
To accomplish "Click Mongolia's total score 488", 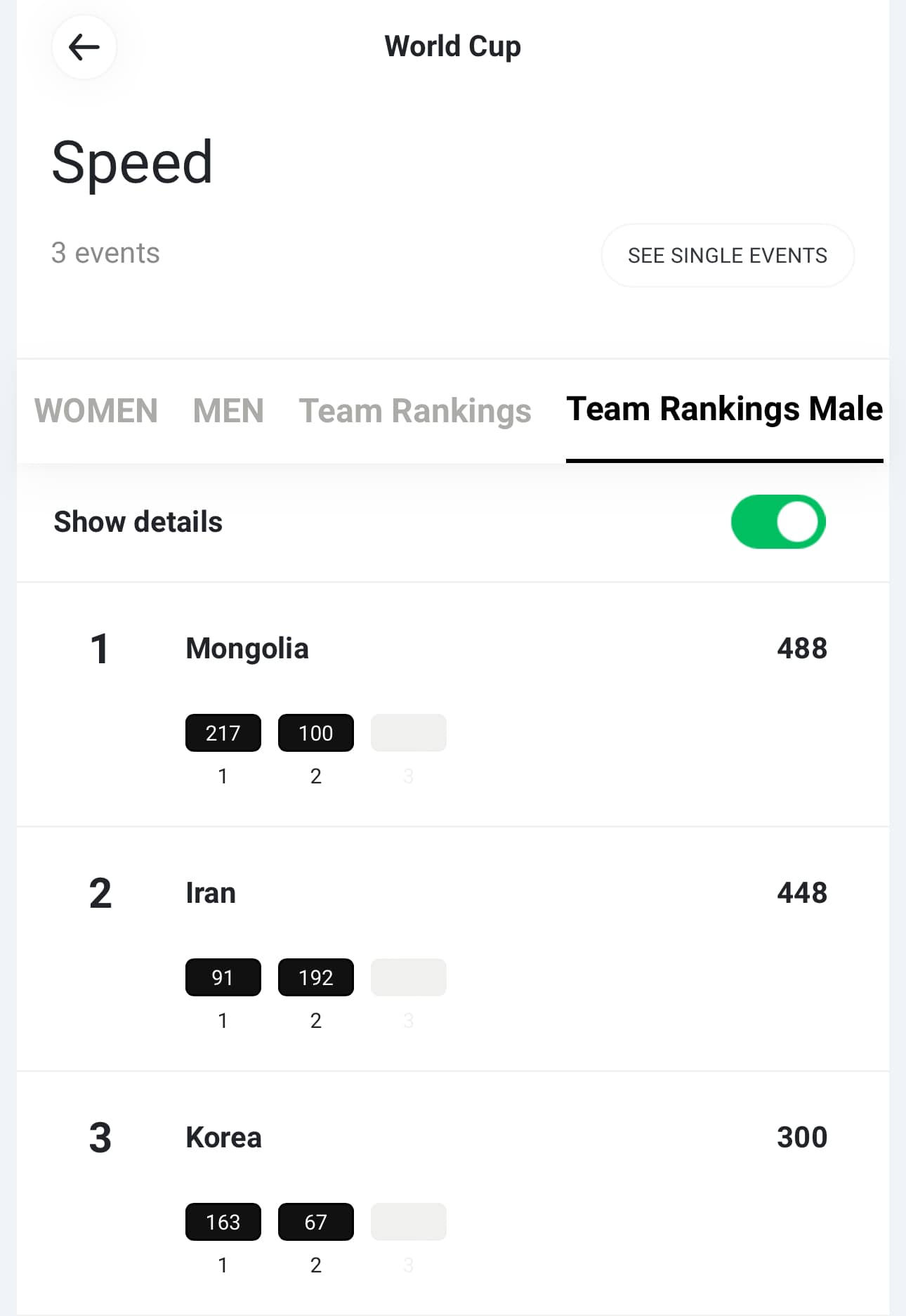I will tap(801, 649).
